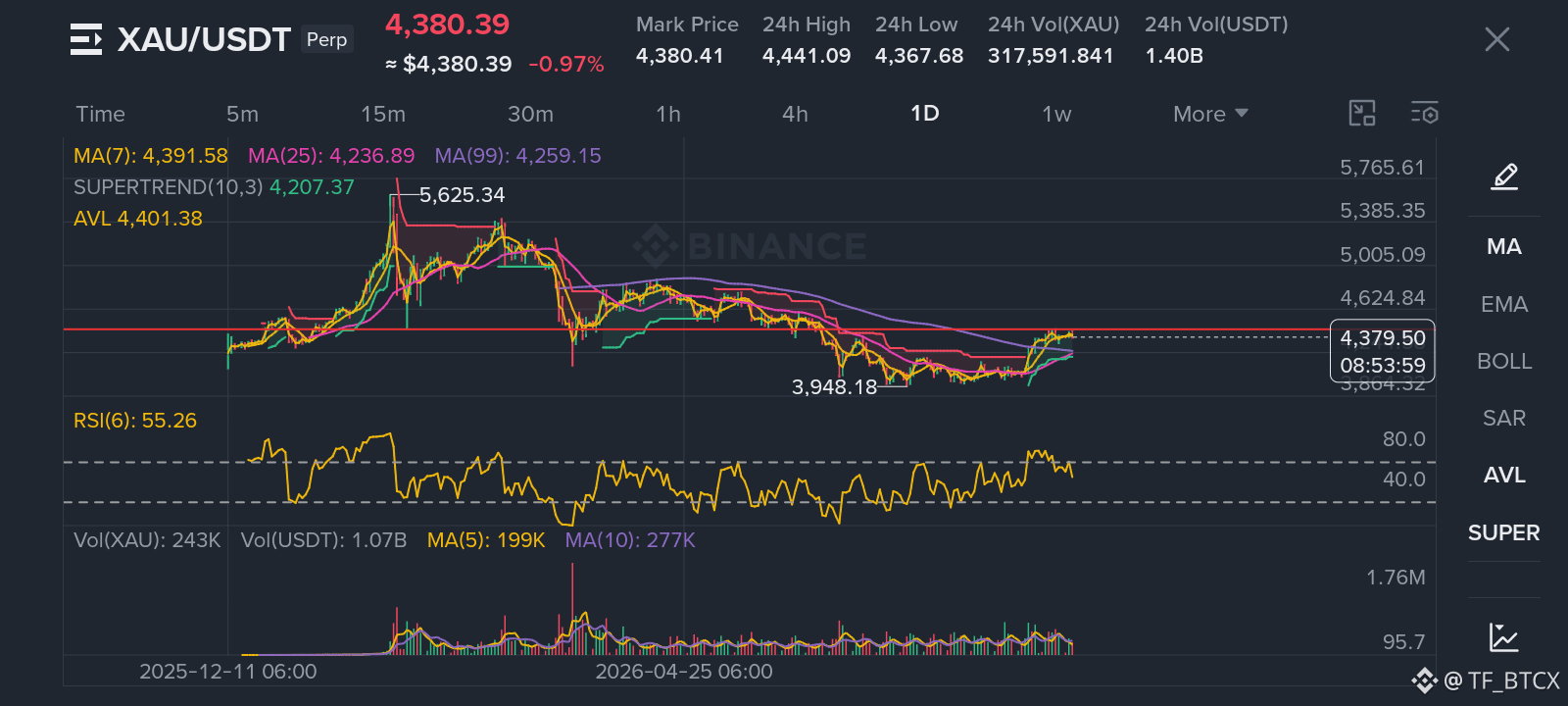Click the 4,624.84 price axis label
Viewport: 1568px width, 706px height.
(1382, 298)
